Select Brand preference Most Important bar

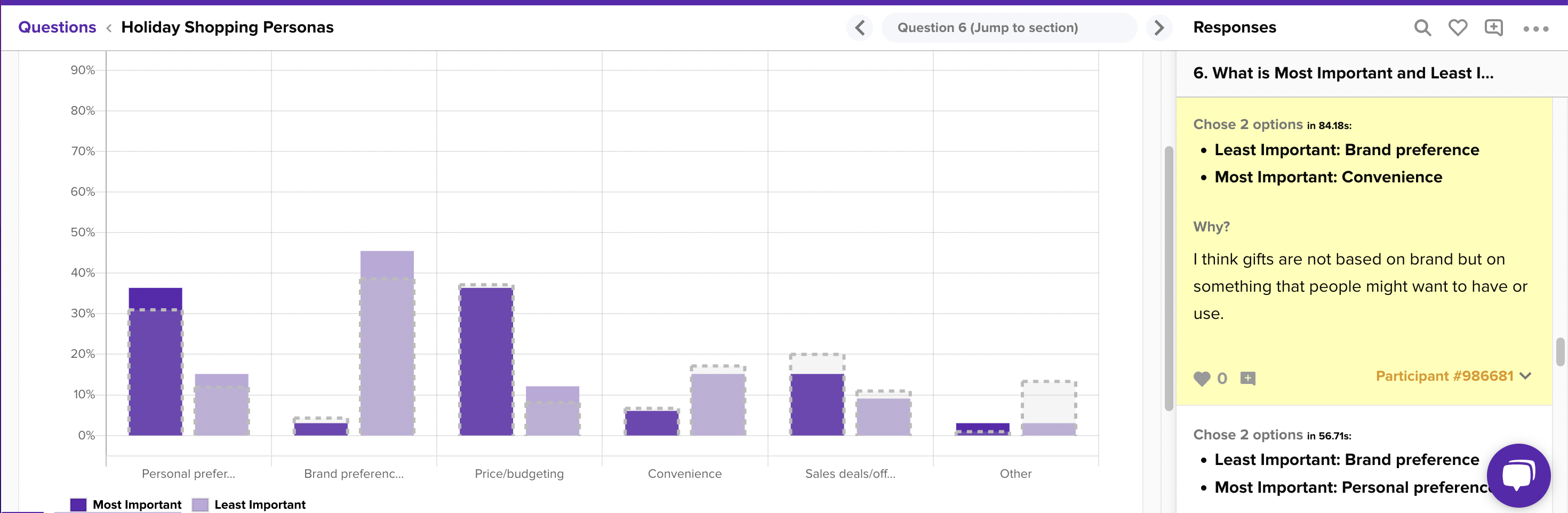pyautogui.click(x=321, y=429)
